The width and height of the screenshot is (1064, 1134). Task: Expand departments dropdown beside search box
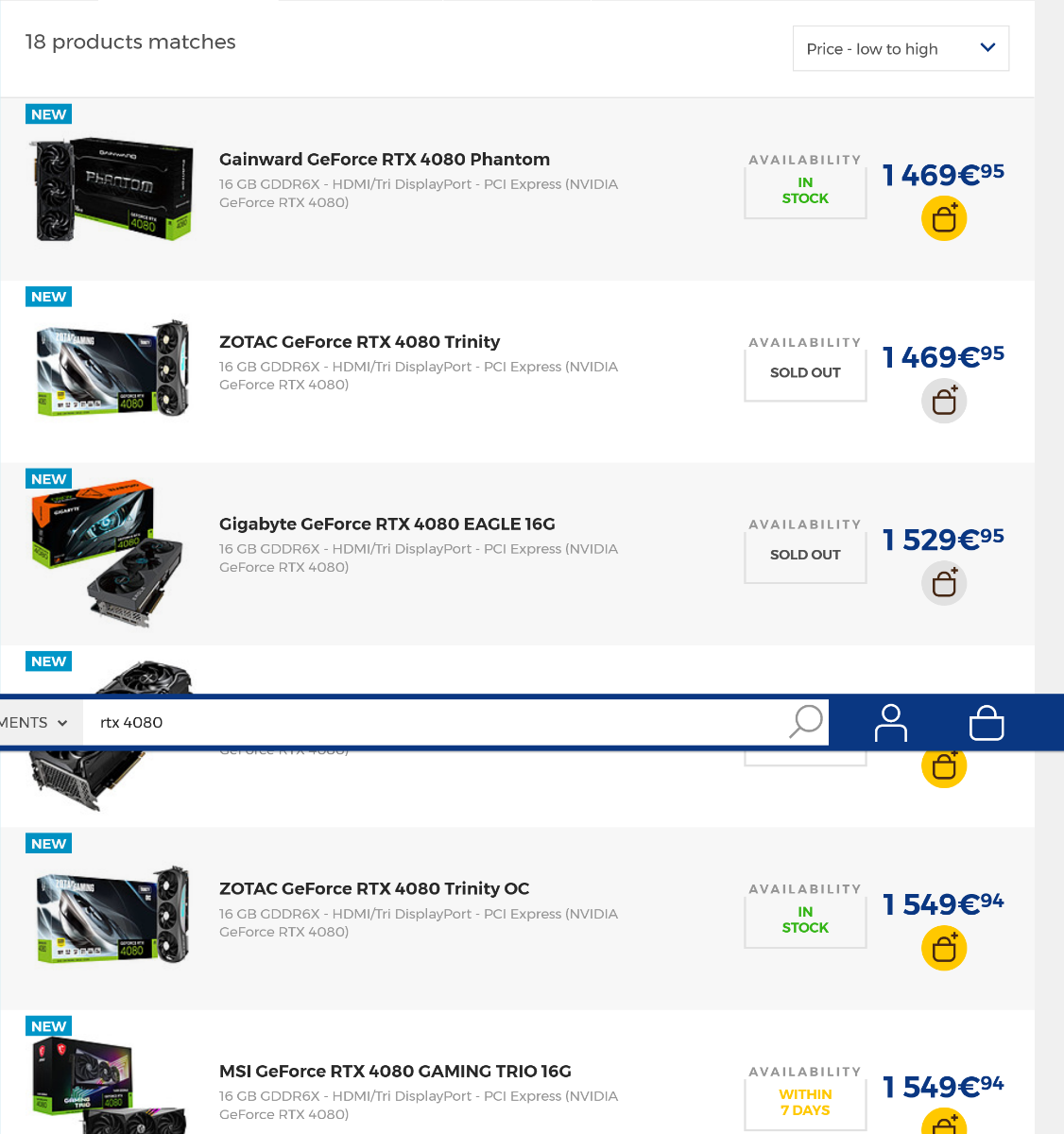click(x=34, y=723)
